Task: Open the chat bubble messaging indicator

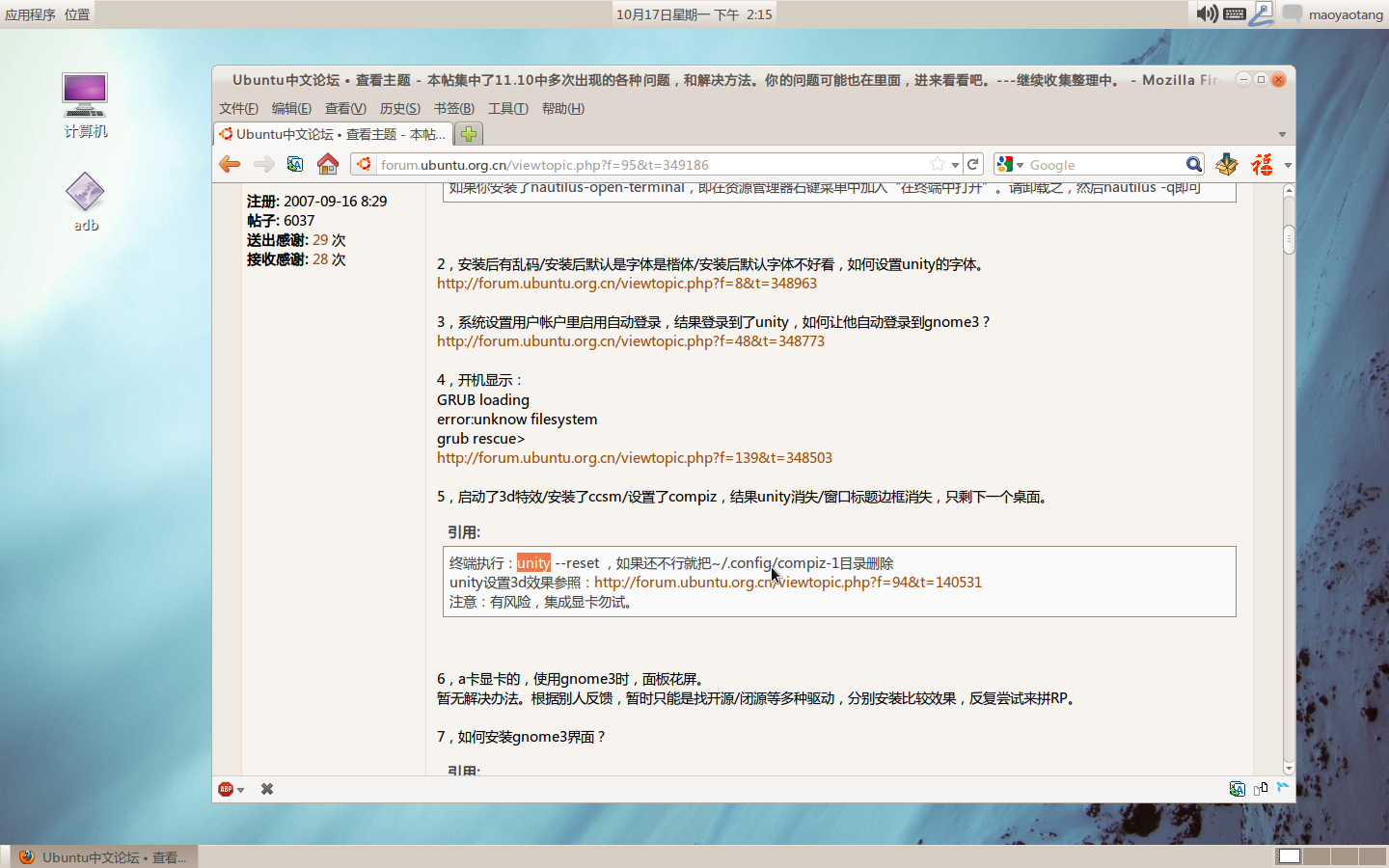Action: (1293, 14)
